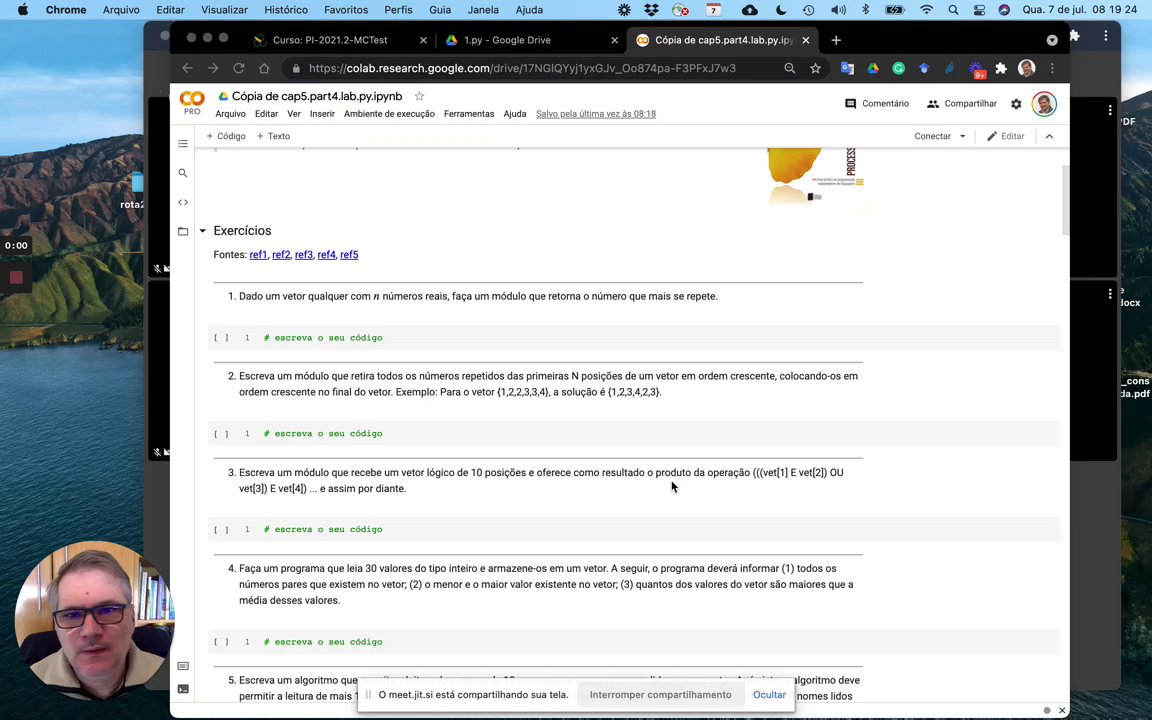Click the code line in exercise 1 cell
Viewport: 1152px width, 720px height.
[323, 338]
